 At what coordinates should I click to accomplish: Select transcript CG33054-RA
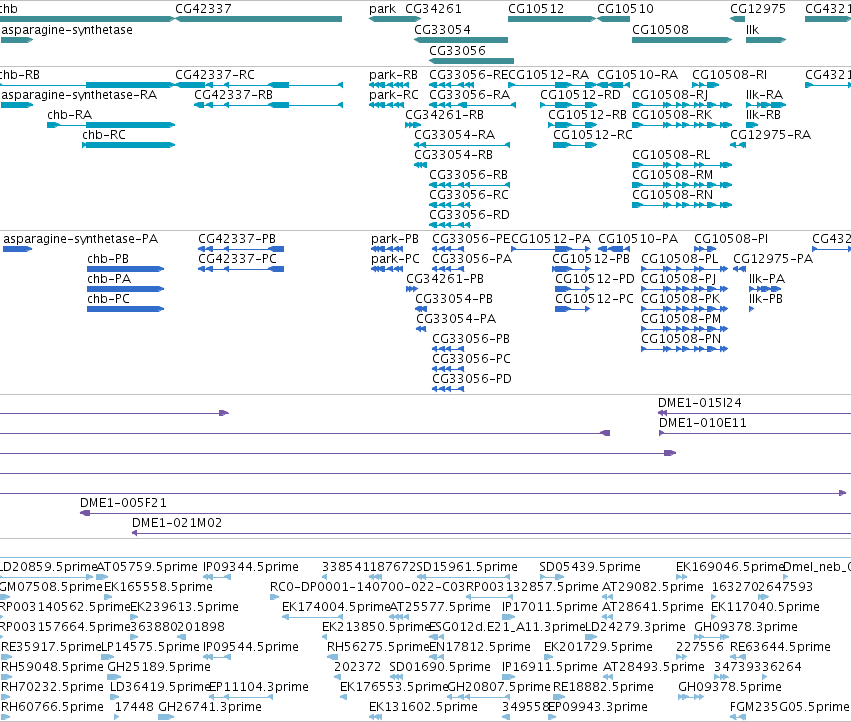click(x=454, y=135)
